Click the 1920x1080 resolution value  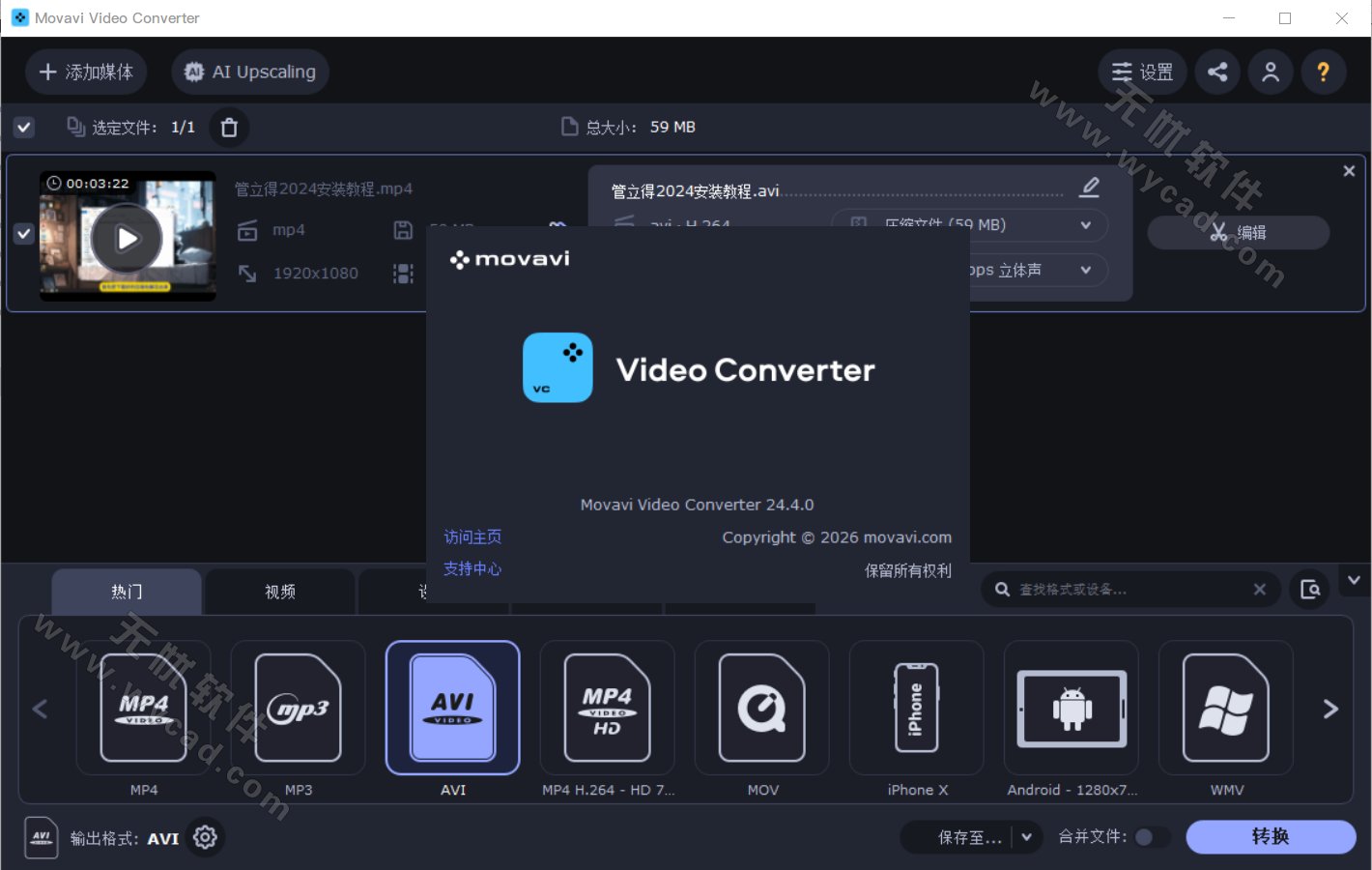click(316, 274)
